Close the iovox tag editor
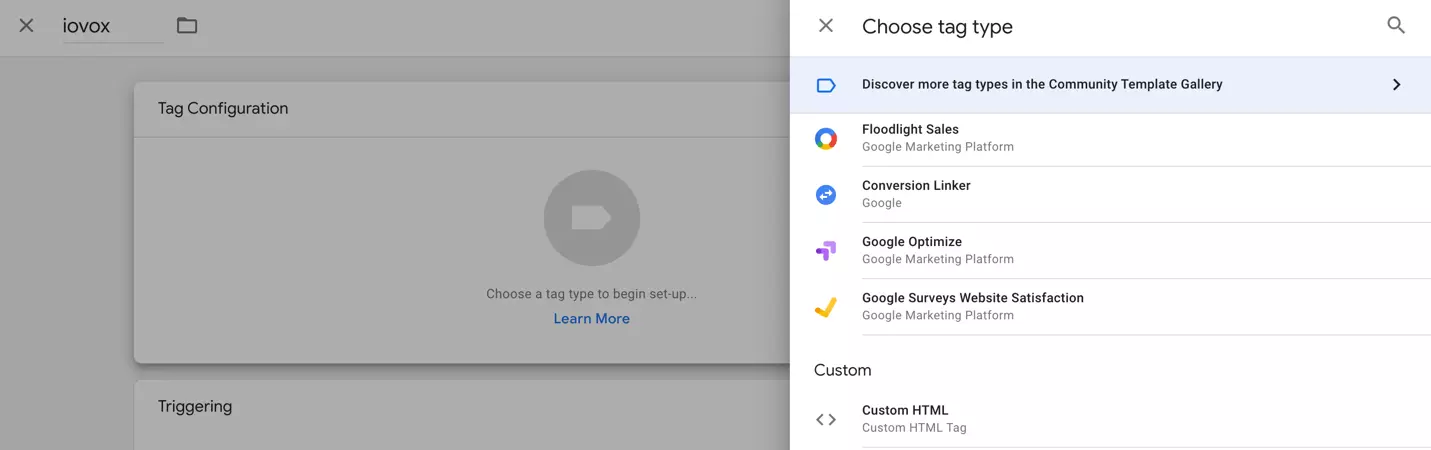This screenshot has width=1431, height=450. tap(26, 26)
